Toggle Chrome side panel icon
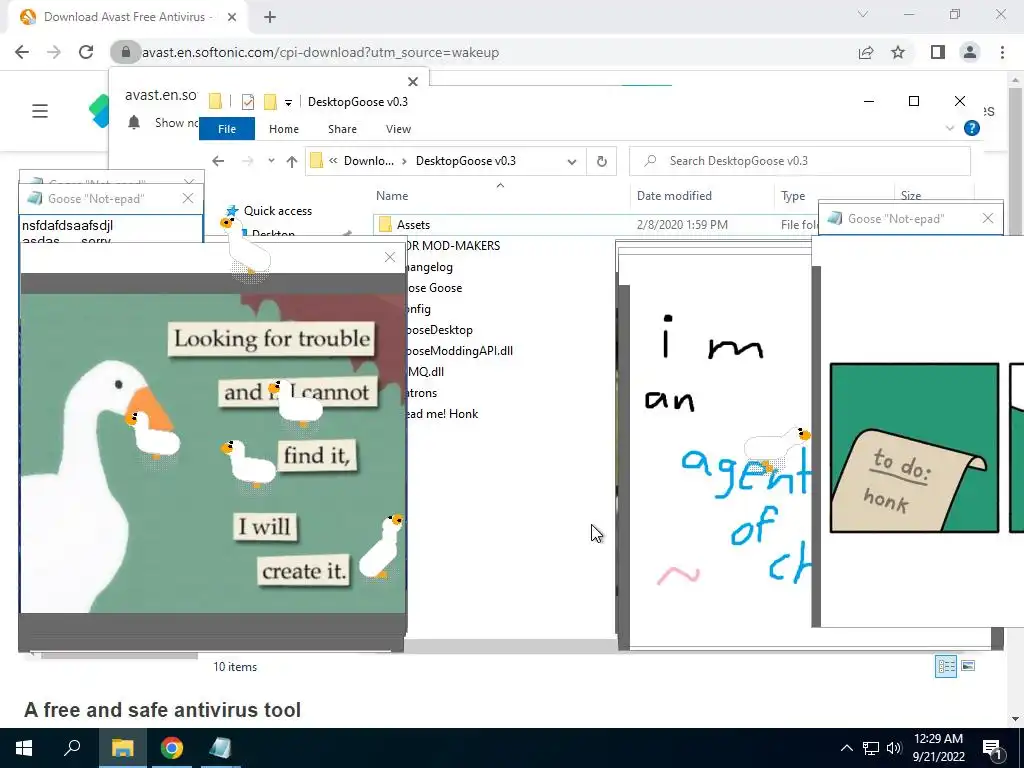The height and width of the screenshot is (768, 1024). pos(938,52)
